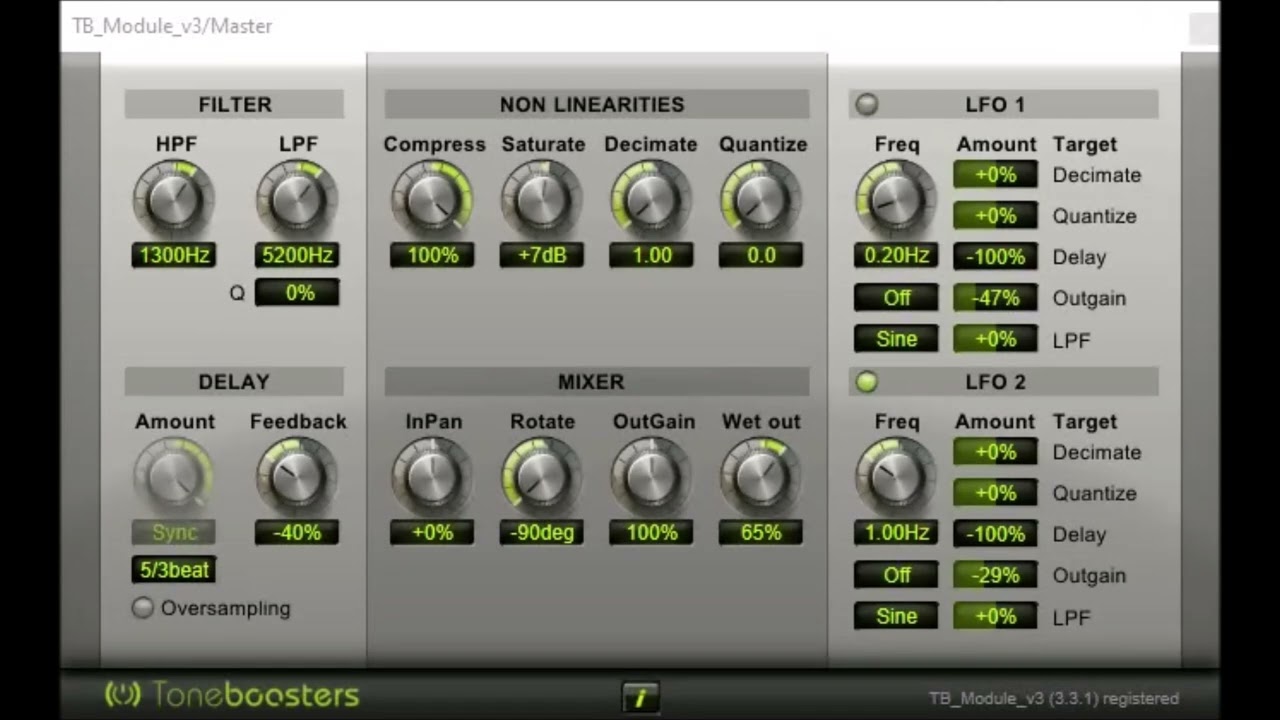Click the LFO 2 Decimate amount slider
1280x720 pixels.
(x=995, y=452)
